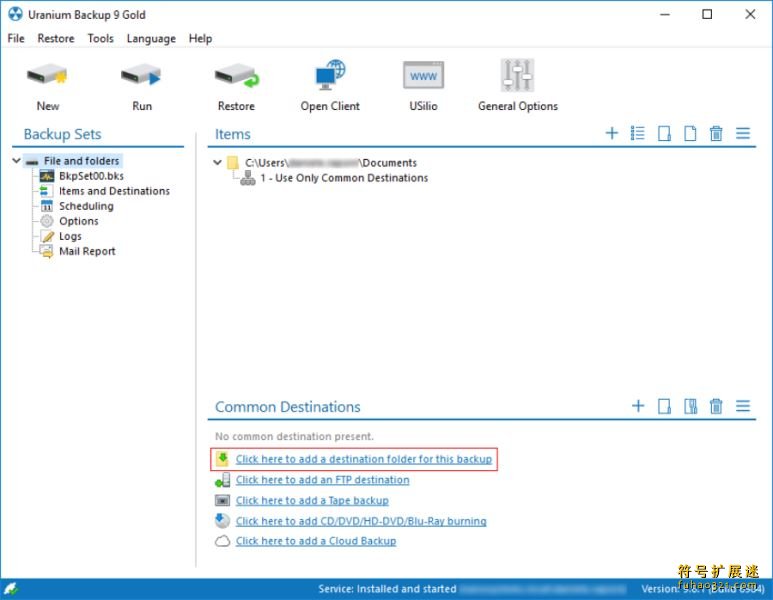Screen dimensions: 773x600
Task: Click the Cloud Backup cloud icon
Action: (x=222, y=541)
